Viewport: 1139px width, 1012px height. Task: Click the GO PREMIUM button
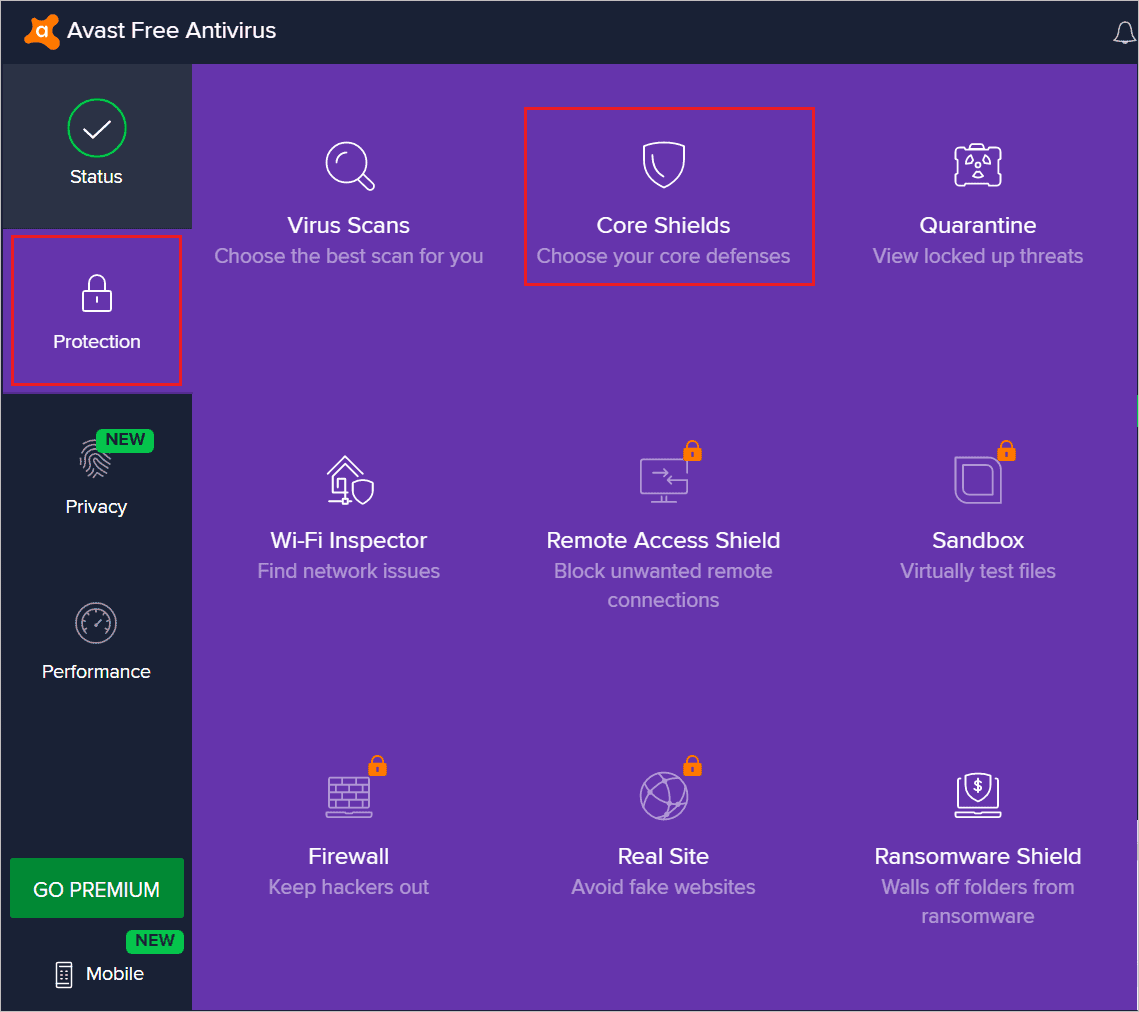coord(97,888)
